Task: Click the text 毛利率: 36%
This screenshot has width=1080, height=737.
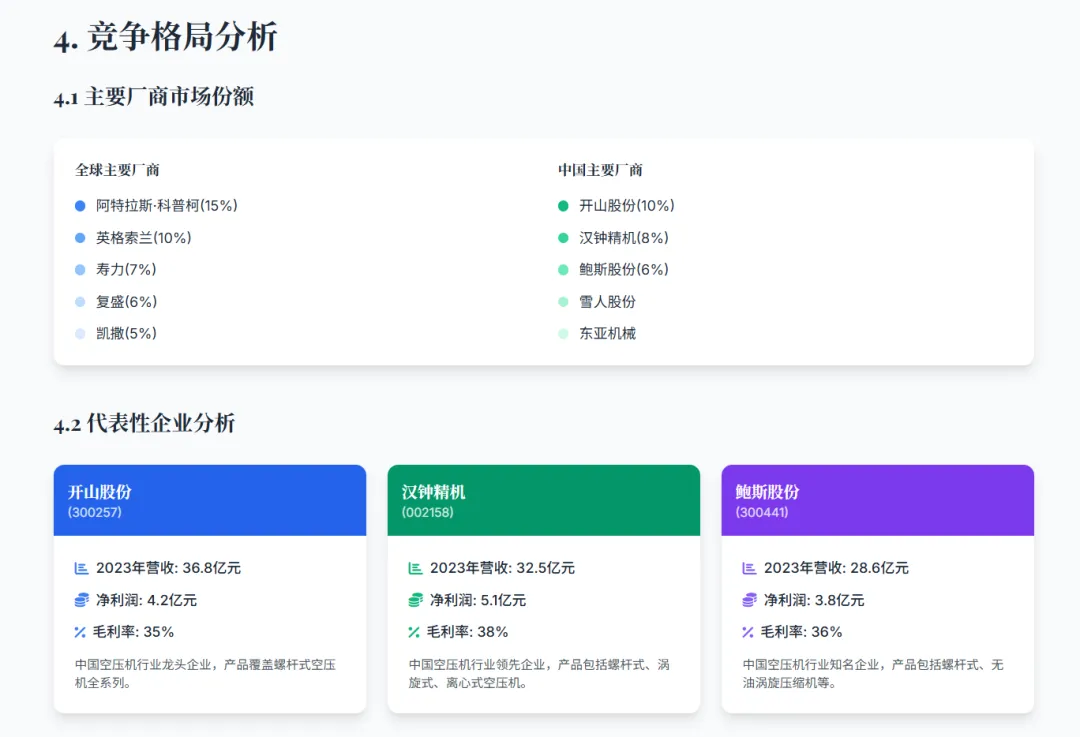Action: (802, 632)
